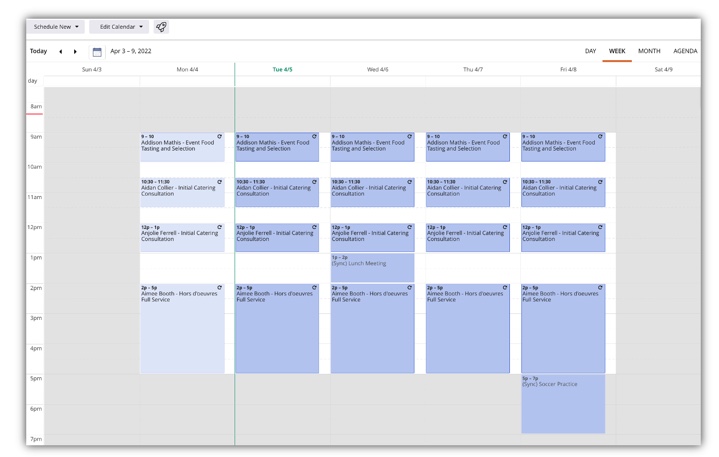This screenshot has width=719, height=457.
Task: Jump to Today
Action: (39, 51)
